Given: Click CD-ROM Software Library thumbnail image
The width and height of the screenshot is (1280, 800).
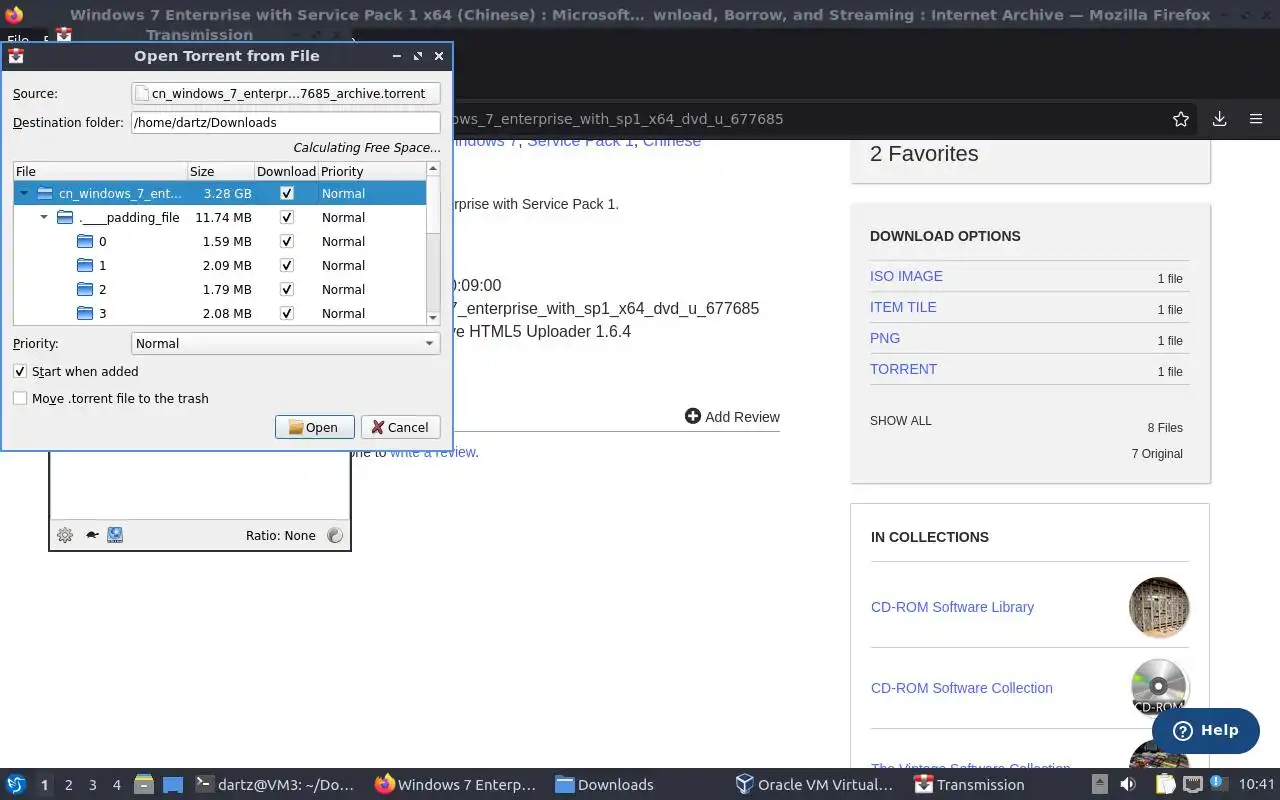Looking at the screenshot, I should (1159, 607).
